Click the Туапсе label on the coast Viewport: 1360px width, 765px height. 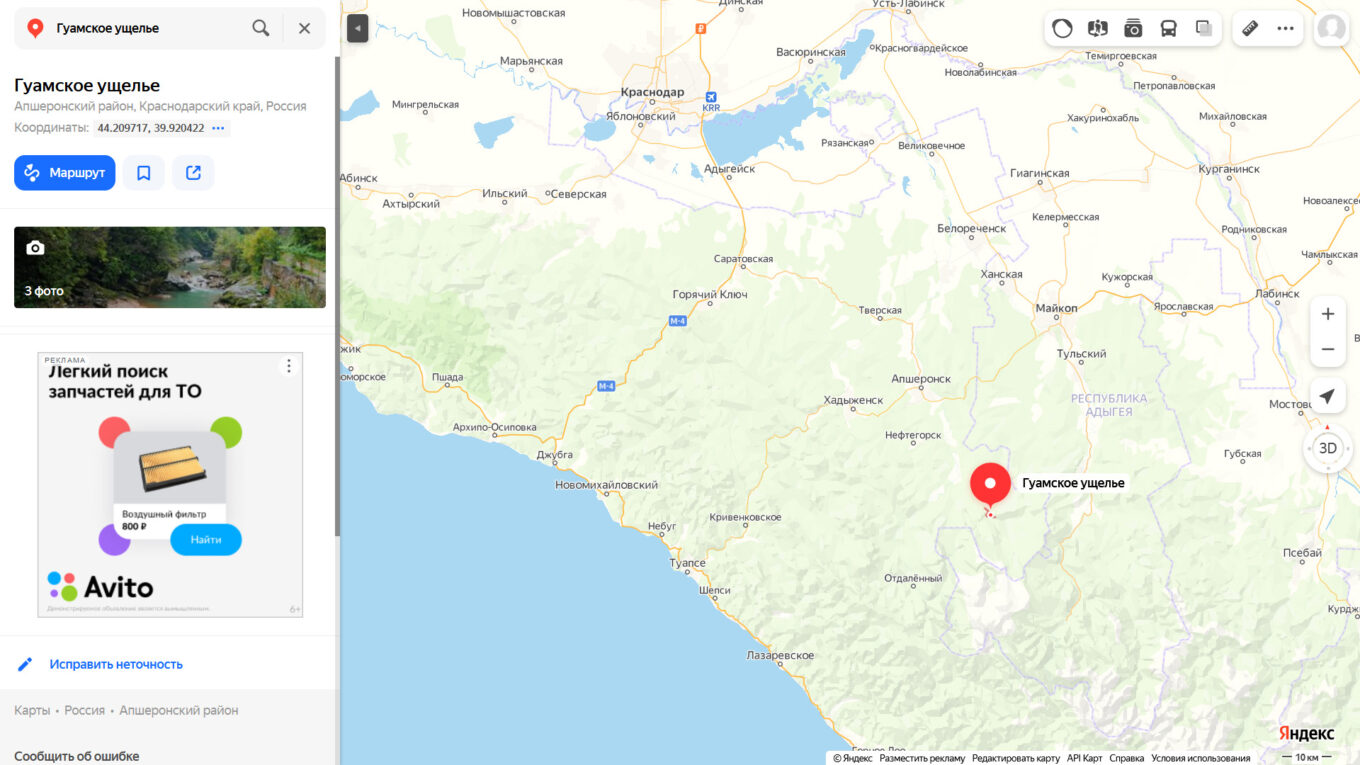pos(688,563)
